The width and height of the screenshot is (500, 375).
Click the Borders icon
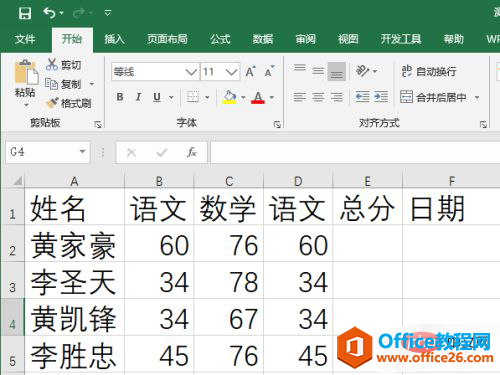[x=193, y=97]
